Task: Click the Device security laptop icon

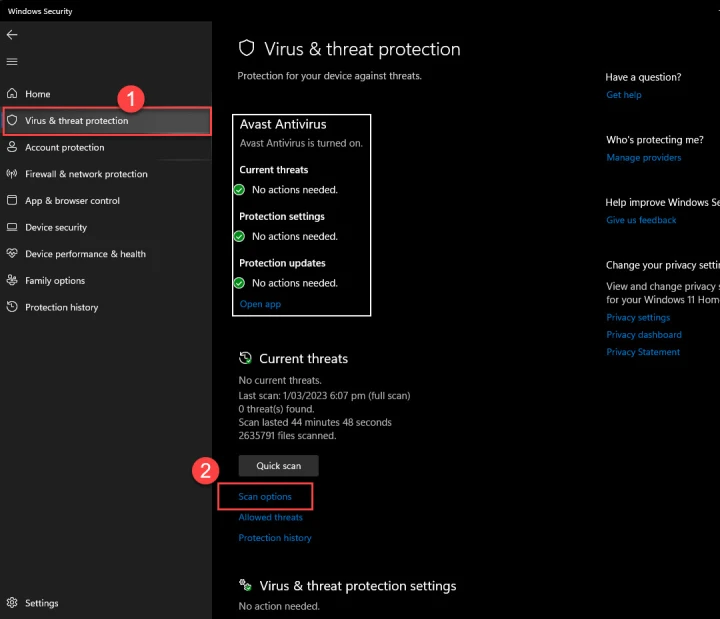Action: coord(12,227)
